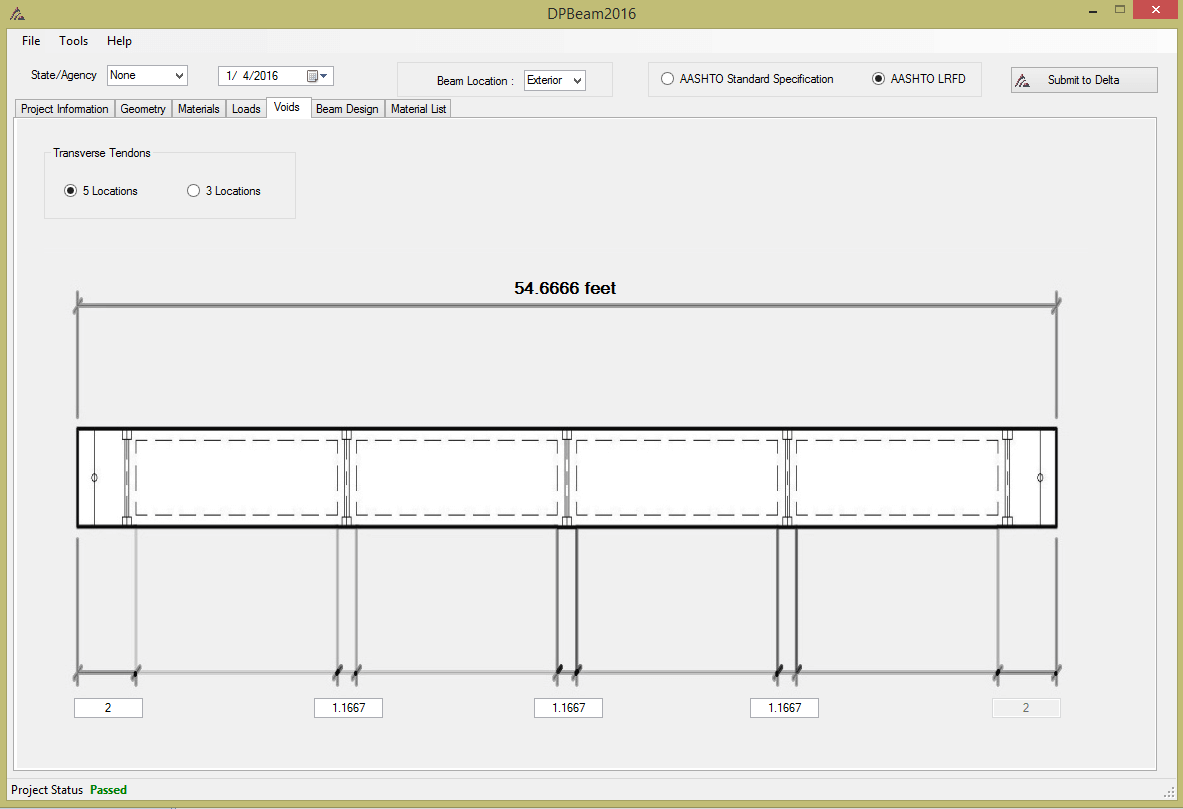Select the AASHTO LRFD radio button

[x=879, y=79]
